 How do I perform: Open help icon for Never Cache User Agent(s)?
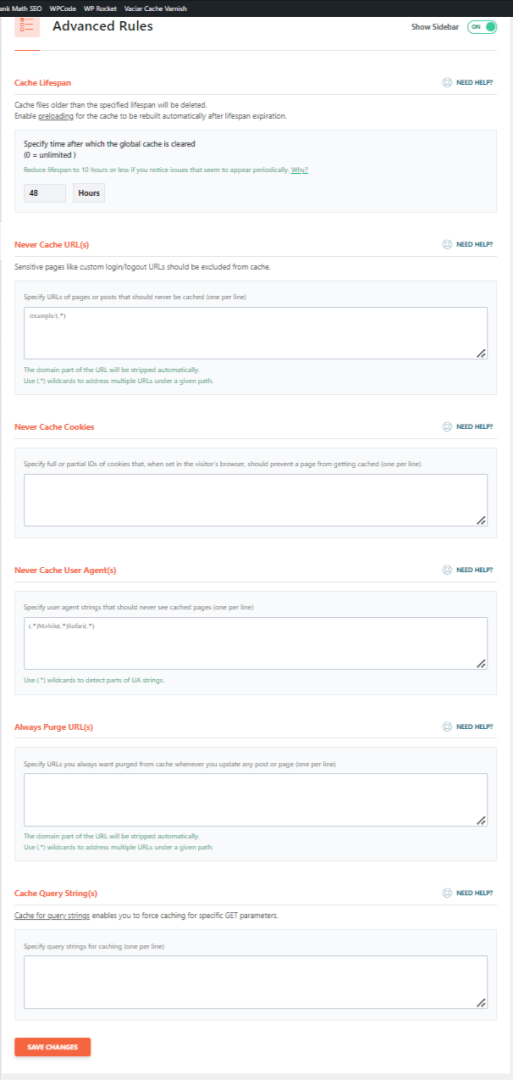coord(446,570)
